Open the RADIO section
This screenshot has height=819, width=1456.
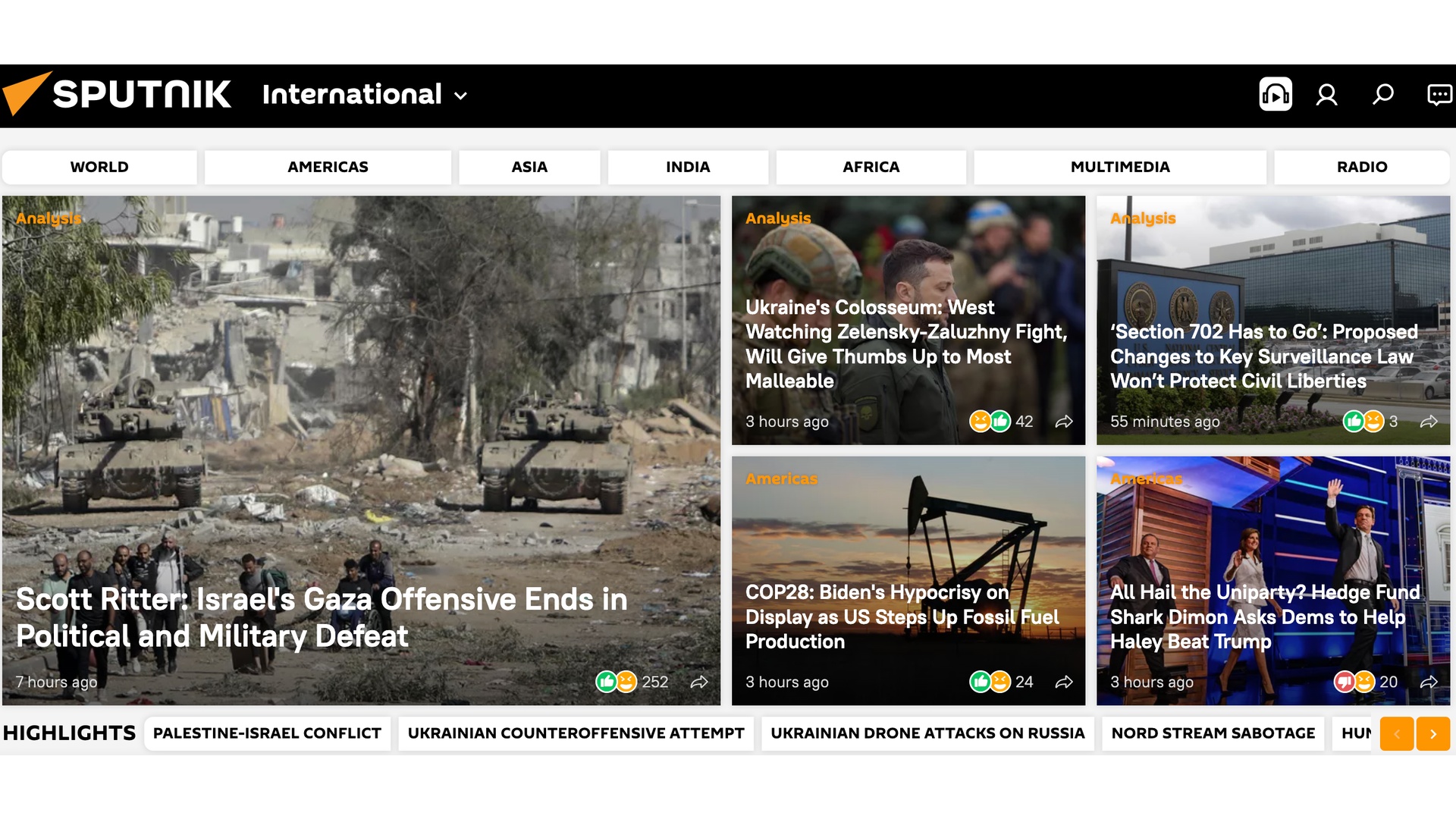[x=1362, y=167]
